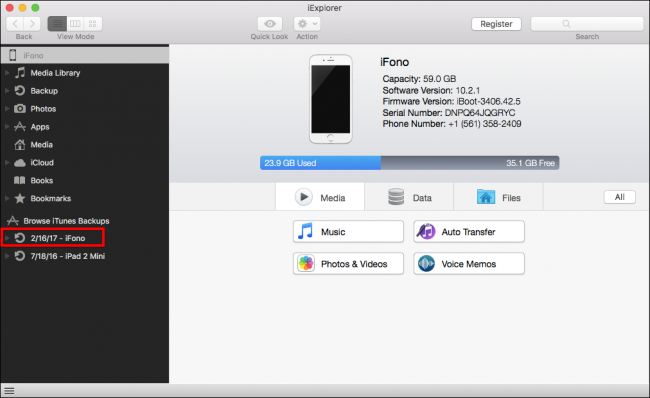This screenshot has height=398, width=650.
Task: Click the Files tab folder icon
Action: (x=486, y=197)
